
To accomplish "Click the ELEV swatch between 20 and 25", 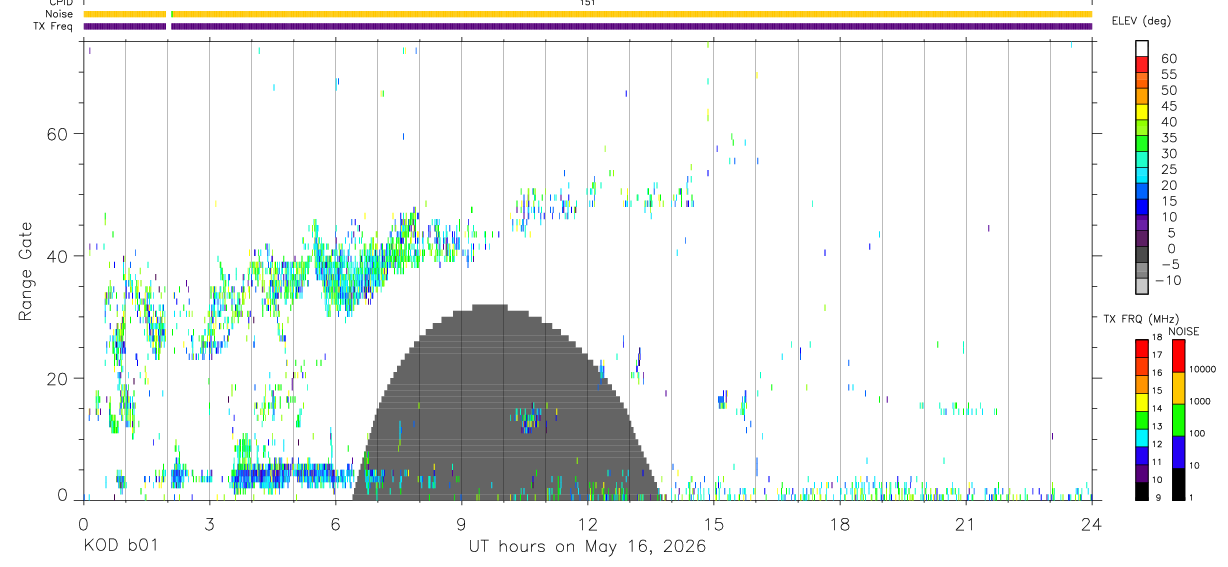I will pyautogui.click(x=1142, y=176).
